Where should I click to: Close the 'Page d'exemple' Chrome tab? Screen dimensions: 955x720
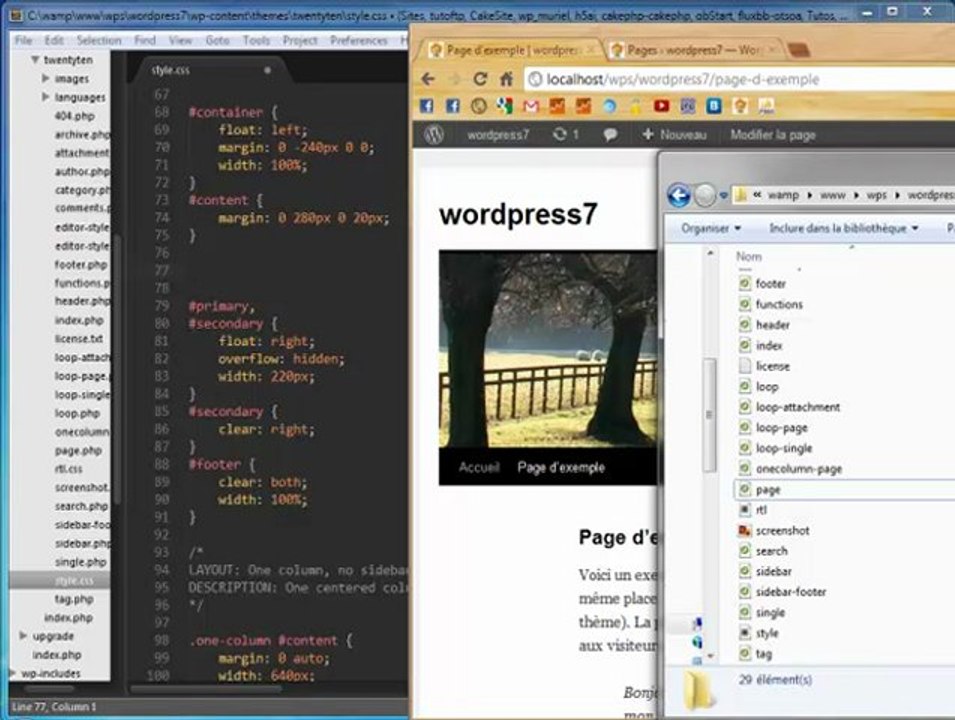pos(590,50)
